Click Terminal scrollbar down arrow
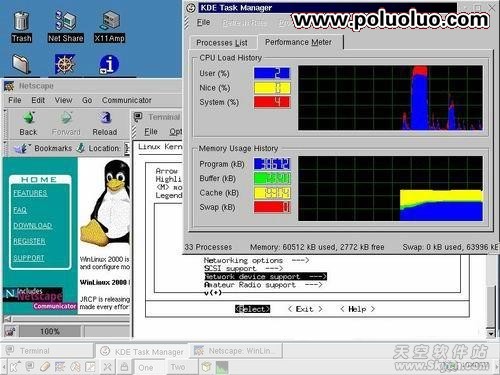Image resolution: width=500 pixels, height=375 pixels. pyautogui.click(x=491, y=333)
